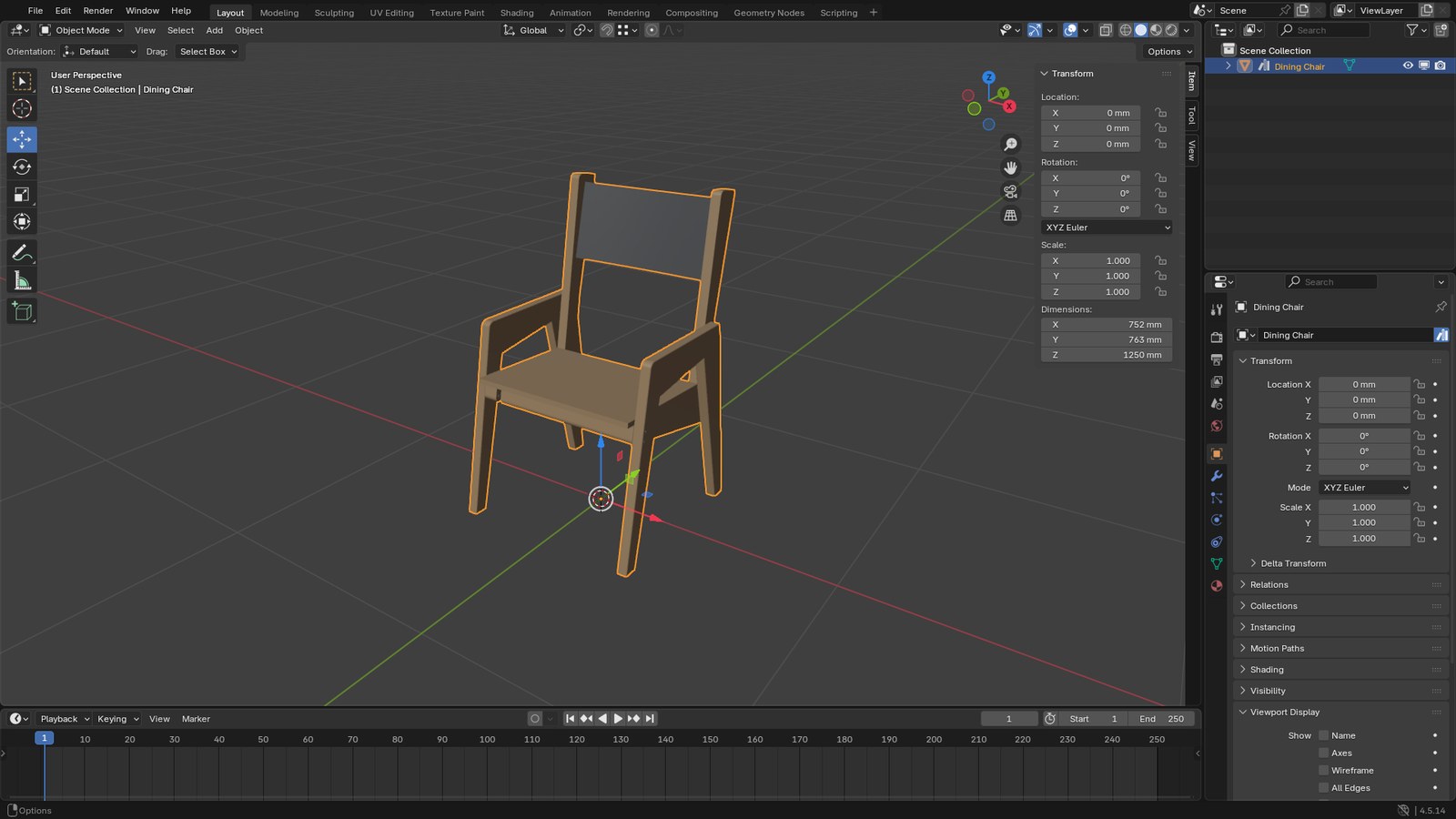Open the View Layer properties tab icon
1456x819 pixels.
click(1217, 381)
